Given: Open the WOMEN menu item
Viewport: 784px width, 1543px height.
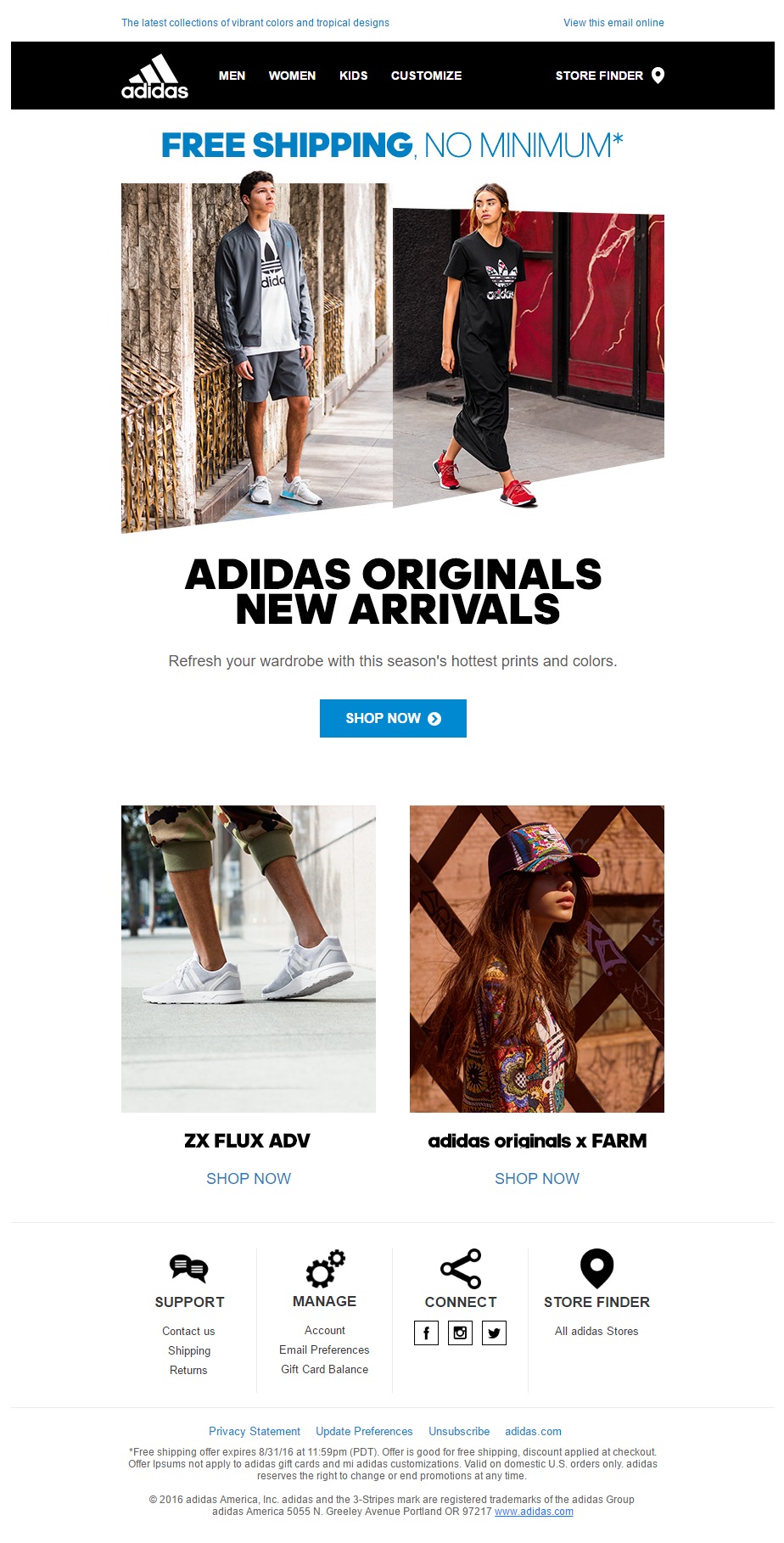Looking at the screenshot, I should (x=292, y=76).
